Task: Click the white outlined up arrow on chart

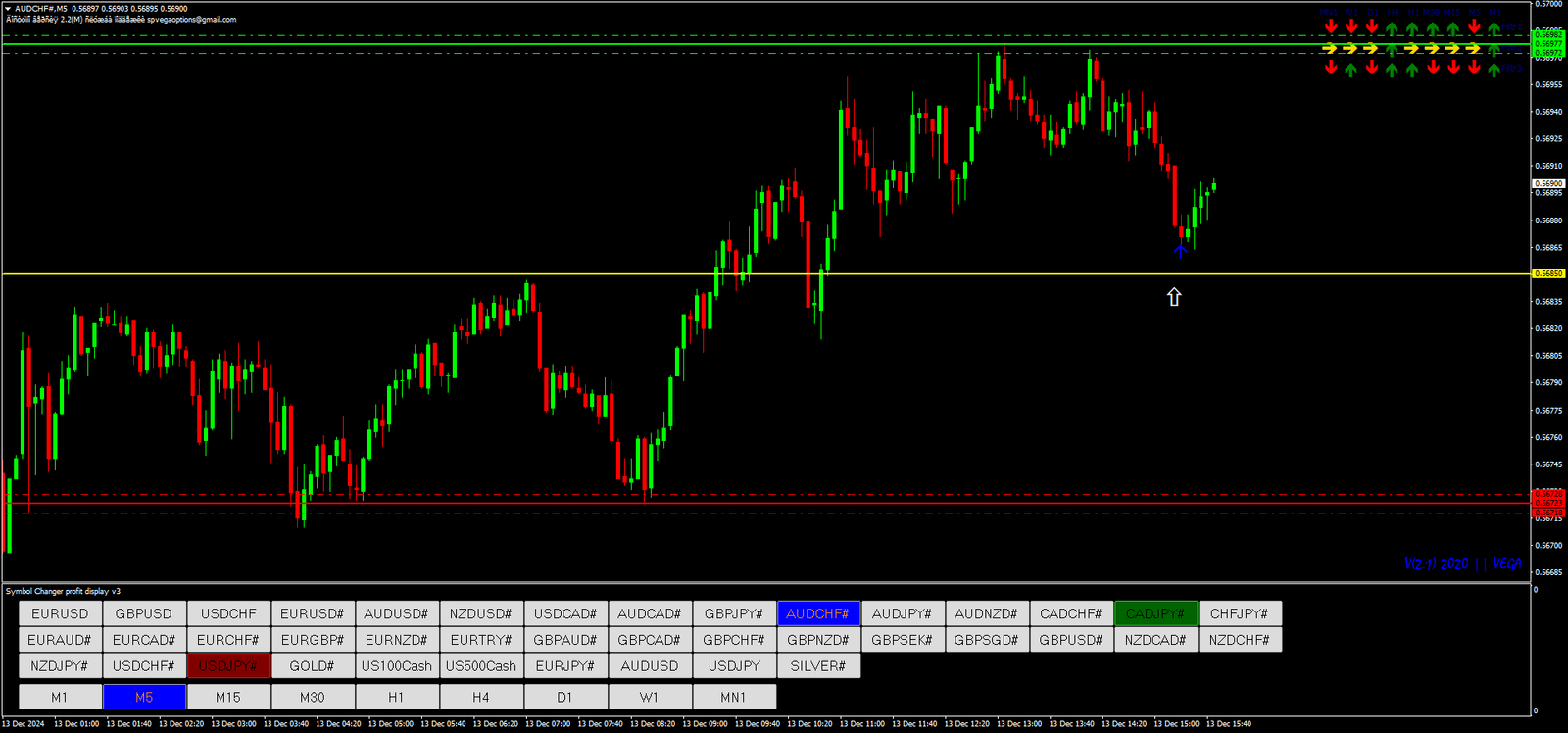Action: pyautogui.click(x=1174, y=297)
